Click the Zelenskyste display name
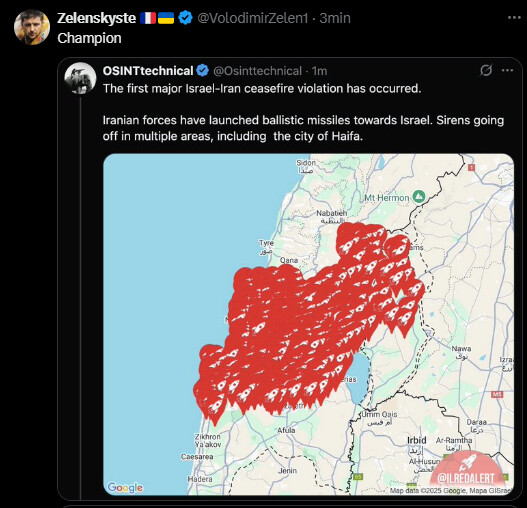The width and height of the screenshot is (527, 508). point(96,18)
